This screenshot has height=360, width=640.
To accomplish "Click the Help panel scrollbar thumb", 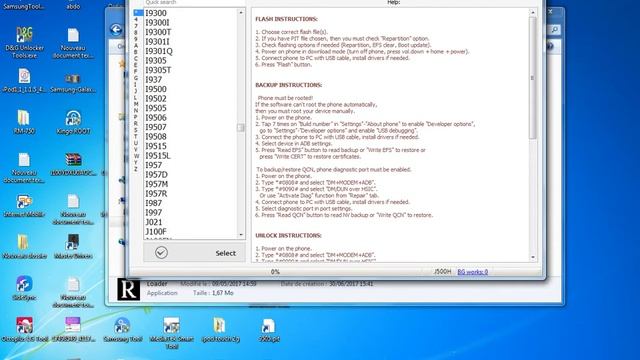I will point(533,78).
